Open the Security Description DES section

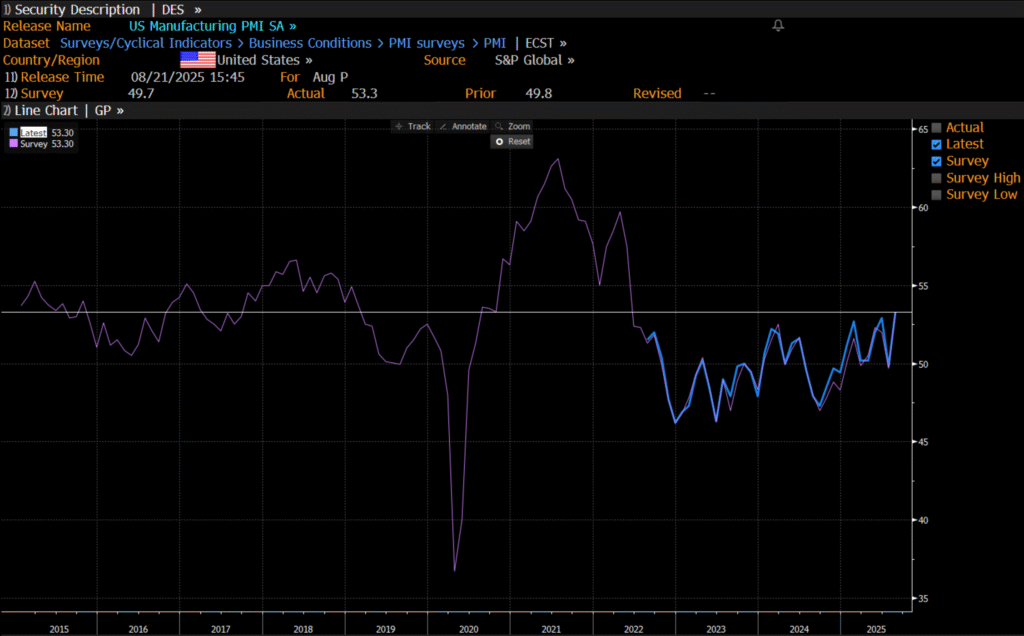[x=103, y=10]
